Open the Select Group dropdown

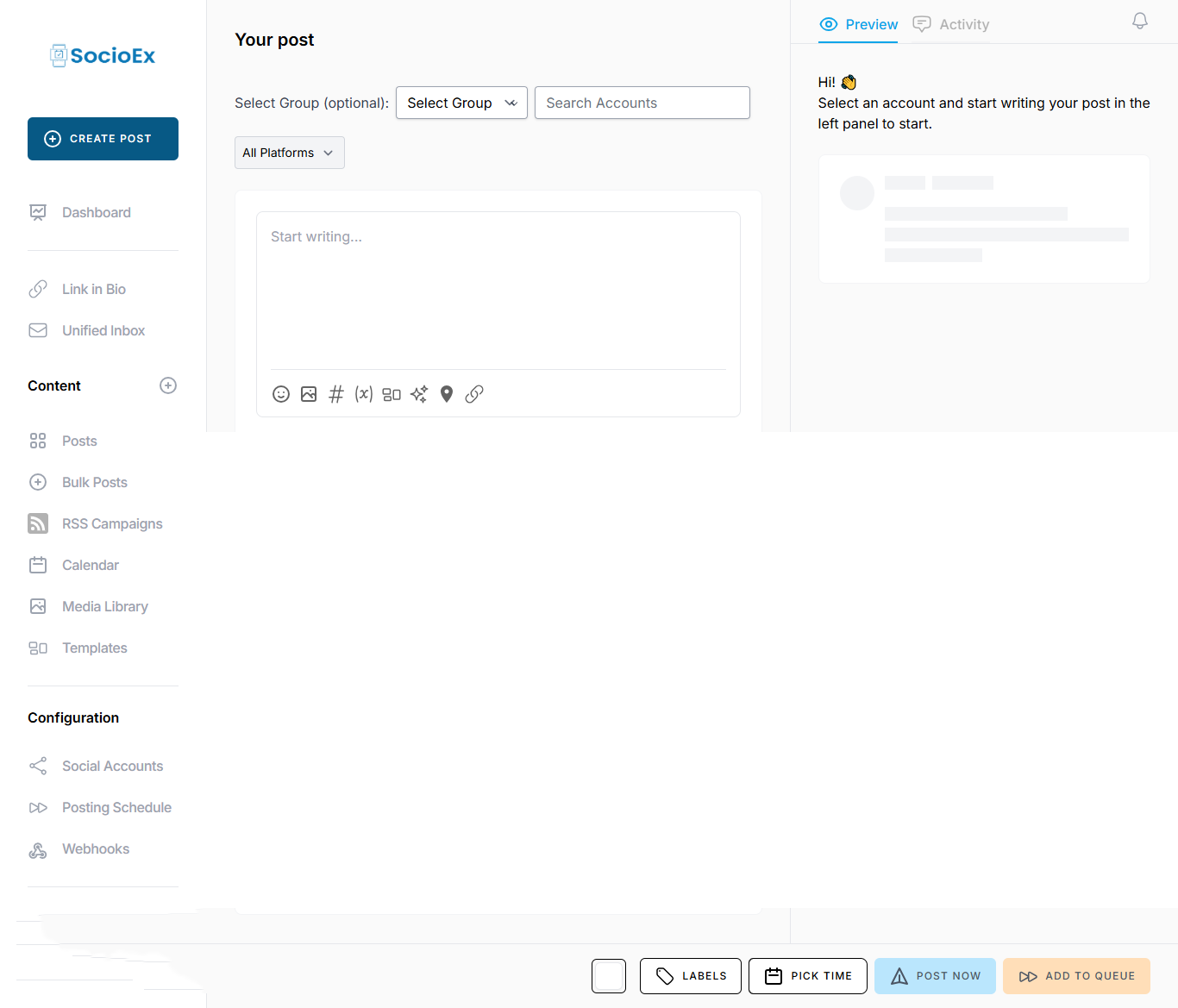[x=461, y=103]
